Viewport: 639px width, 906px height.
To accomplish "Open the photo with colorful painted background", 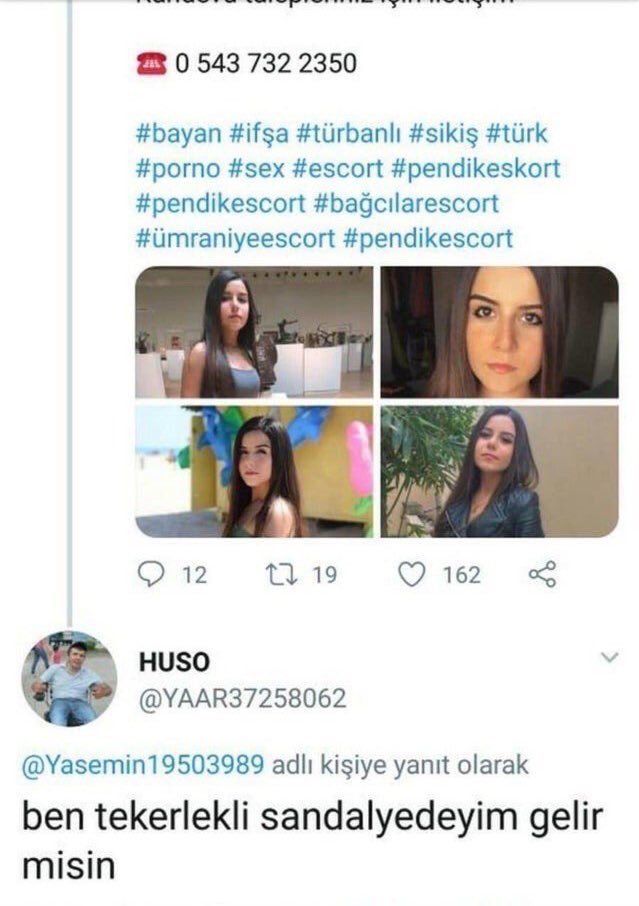I will 254,471.
